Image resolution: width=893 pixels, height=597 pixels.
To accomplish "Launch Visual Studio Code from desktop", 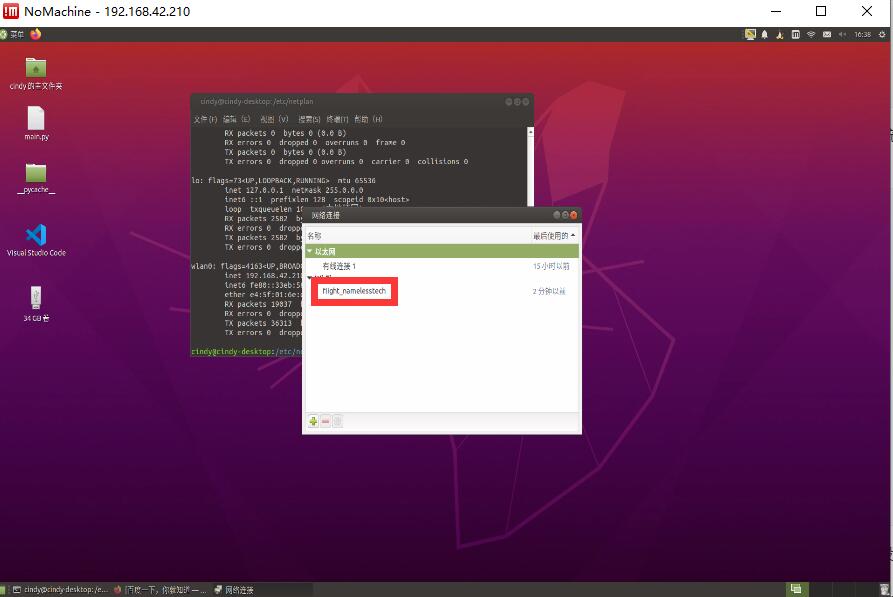I will (x=36, y=240).
